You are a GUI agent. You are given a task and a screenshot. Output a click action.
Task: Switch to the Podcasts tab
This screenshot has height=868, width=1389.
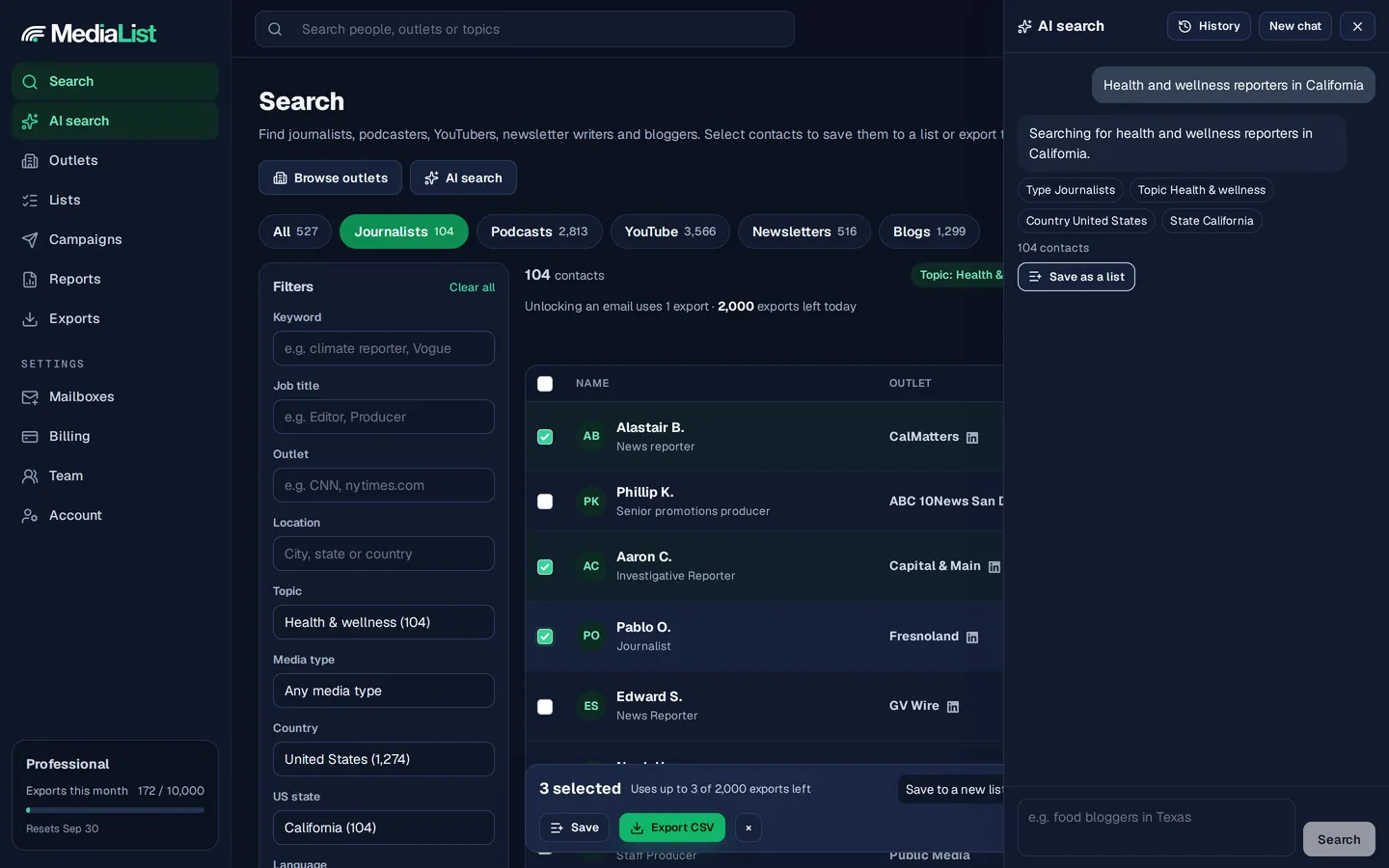(x=539, y=231)
